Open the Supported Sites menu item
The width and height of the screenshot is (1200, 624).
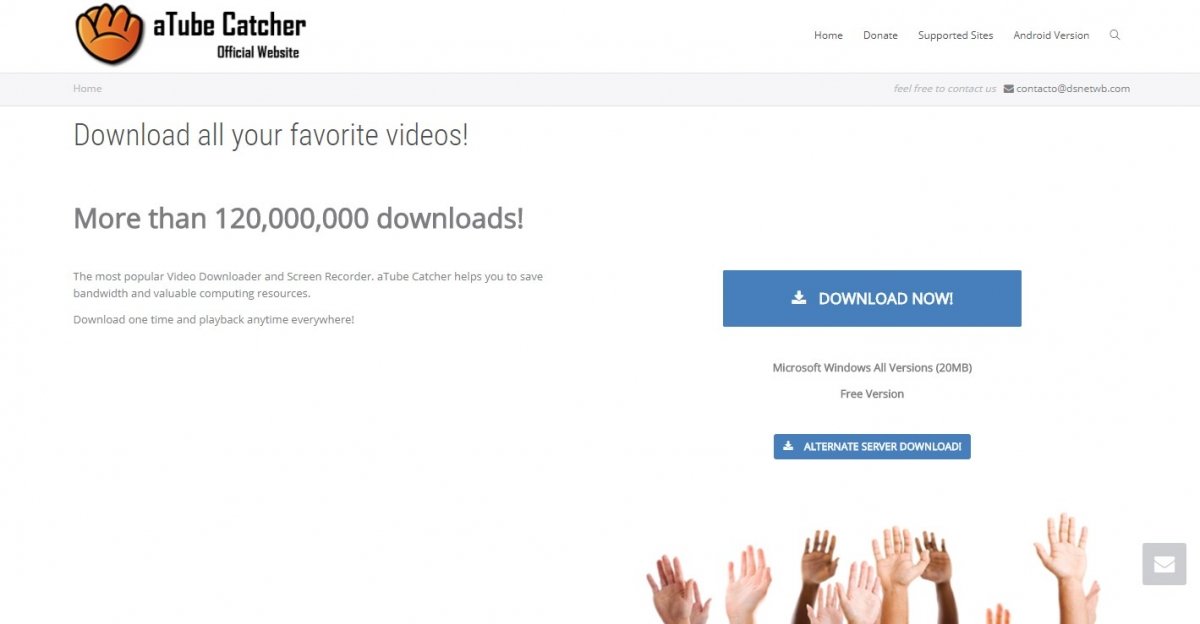[x=956, y=35]
